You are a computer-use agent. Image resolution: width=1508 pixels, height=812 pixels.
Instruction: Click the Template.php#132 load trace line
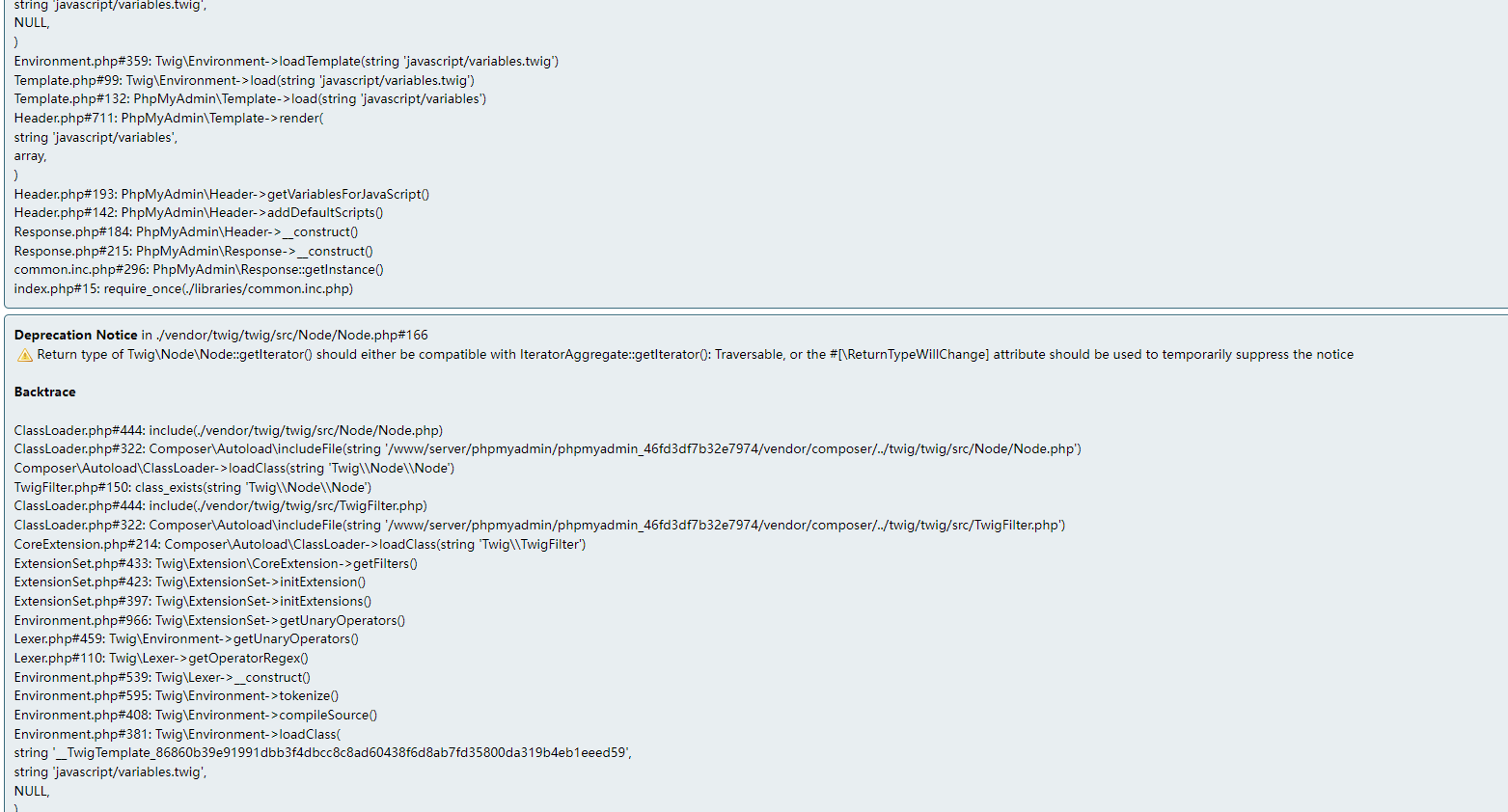coord(250,98)
